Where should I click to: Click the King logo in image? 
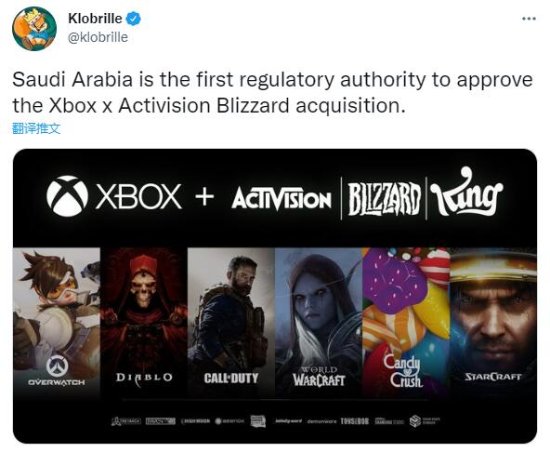467,192
